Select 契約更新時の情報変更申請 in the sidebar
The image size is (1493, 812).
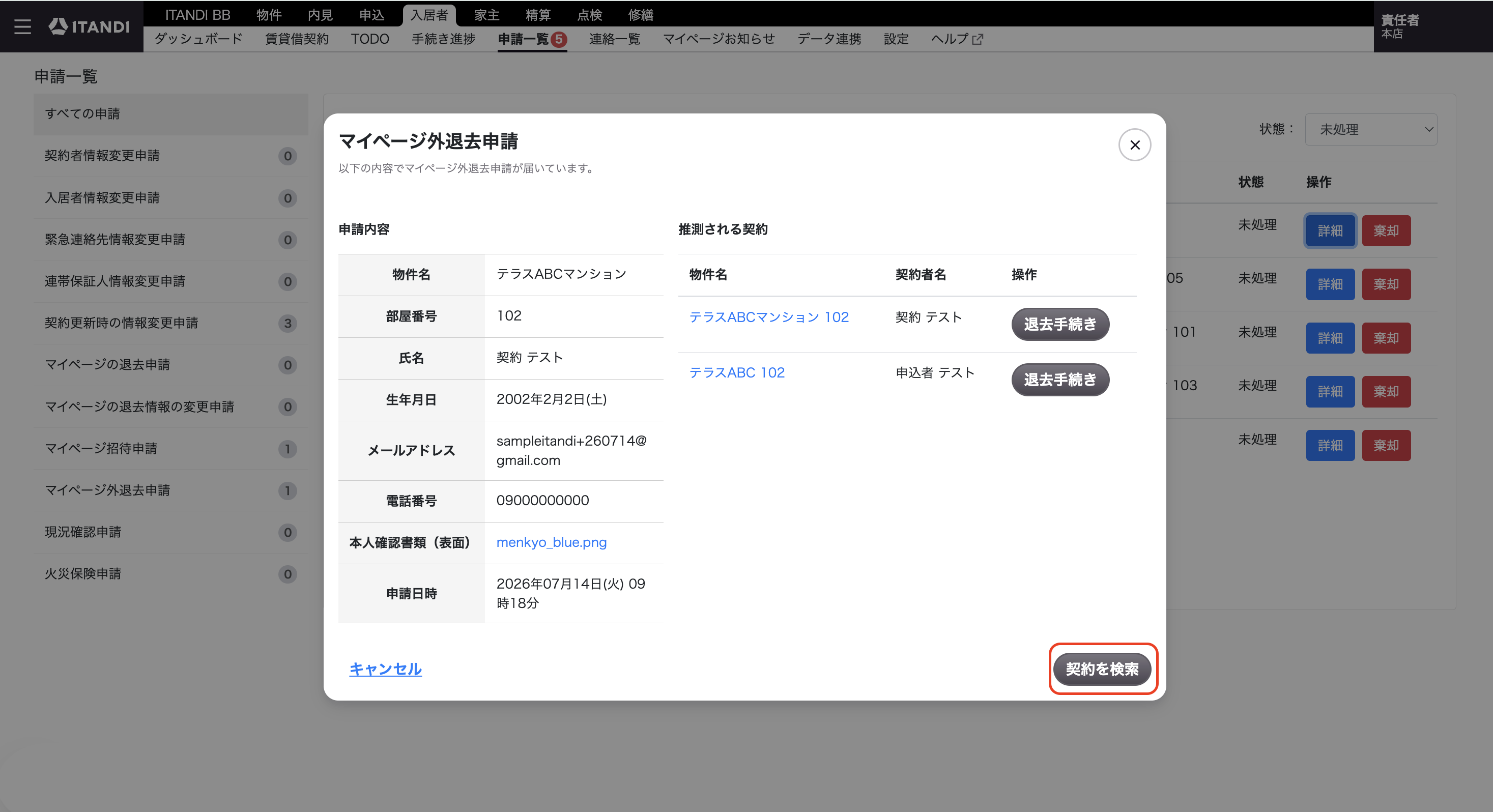[171, 323]
